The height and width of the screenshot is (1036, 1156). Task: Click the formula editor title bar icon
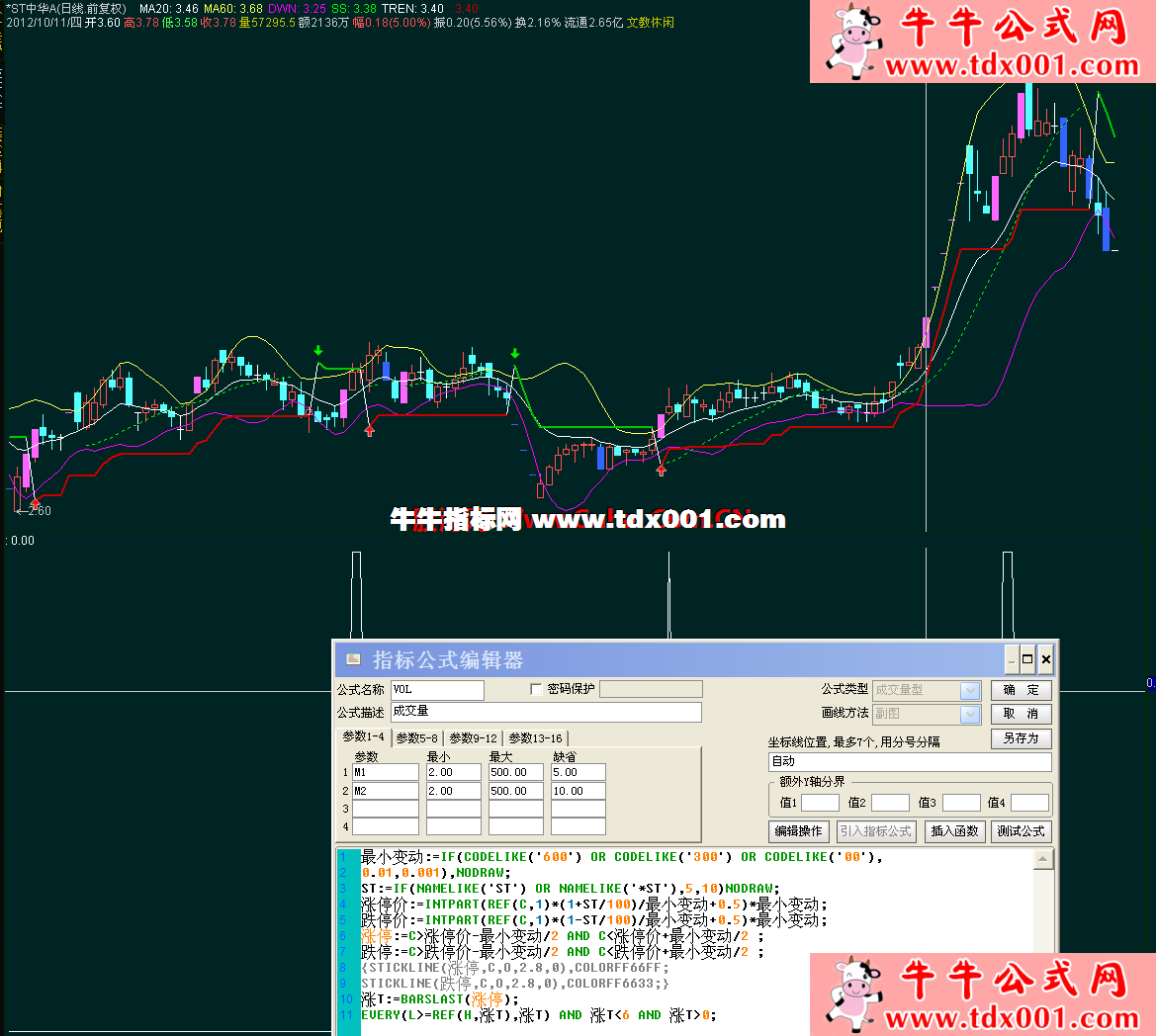point(353,659)
